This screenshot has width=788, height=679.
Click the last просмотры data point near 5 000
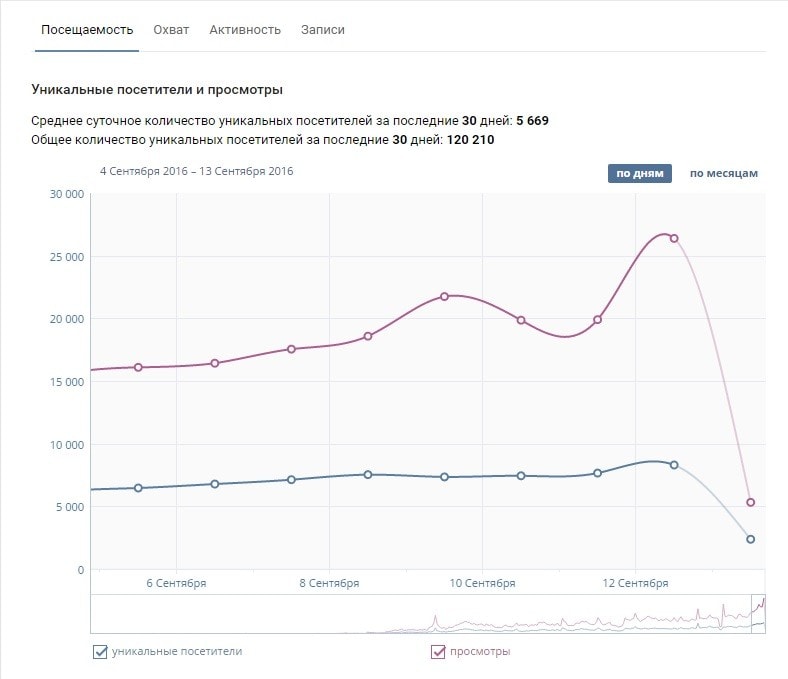click(x=751, y=502)
